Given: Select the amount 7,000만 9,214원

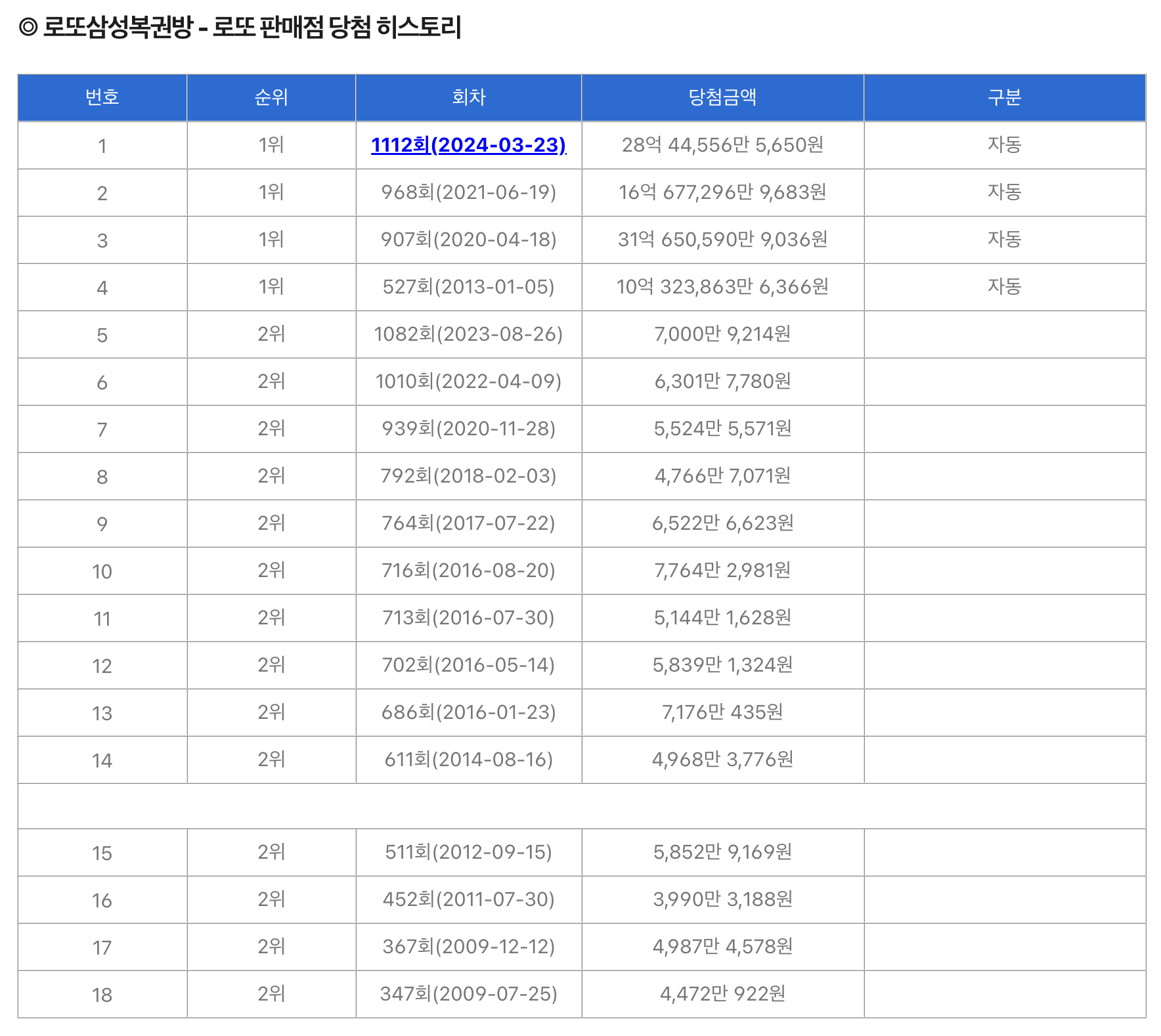Looking at the screenshot, I should [722, 334].
